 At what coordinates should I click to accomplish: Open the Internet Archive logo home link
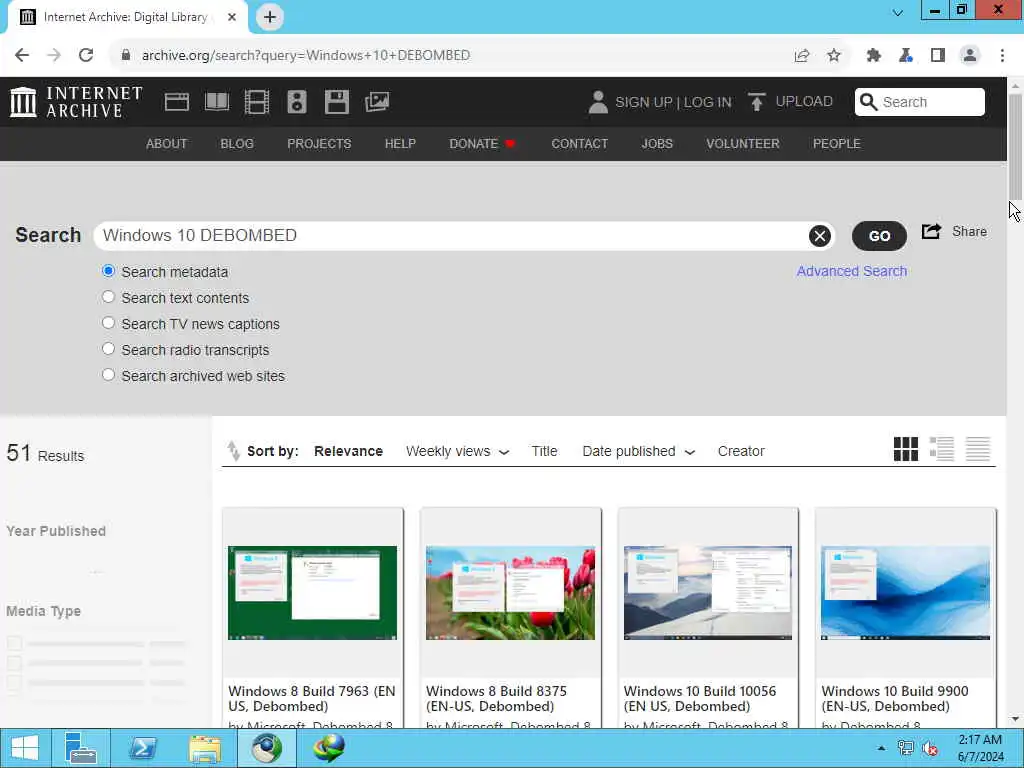pyautogui.click(x=76, y=102)
